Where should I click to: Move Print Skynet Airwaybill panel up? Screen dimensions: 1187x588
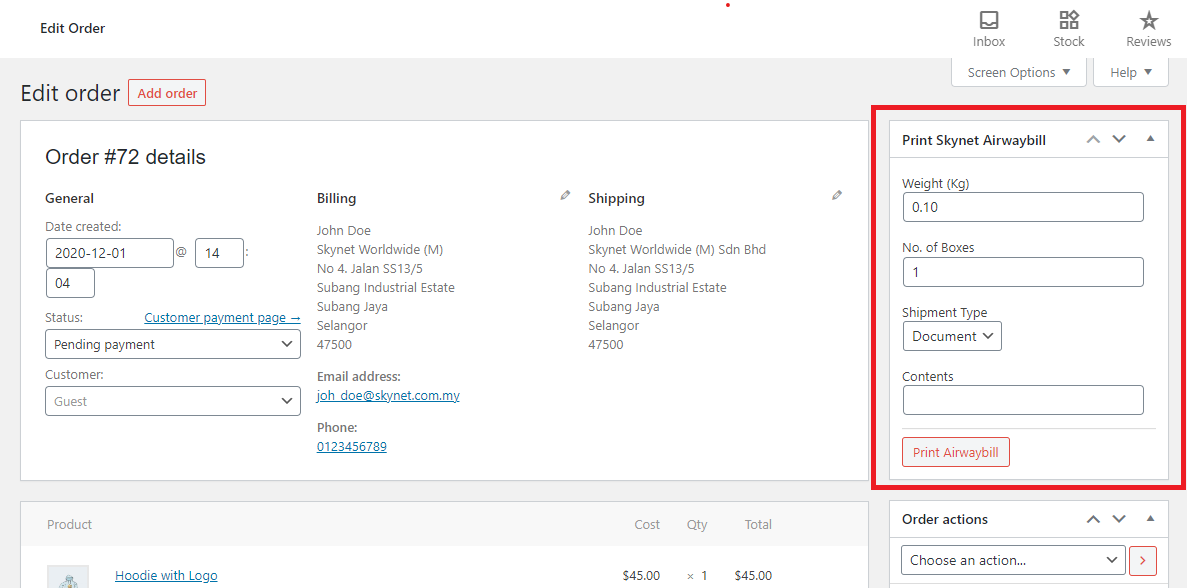tap(1093, 139)
